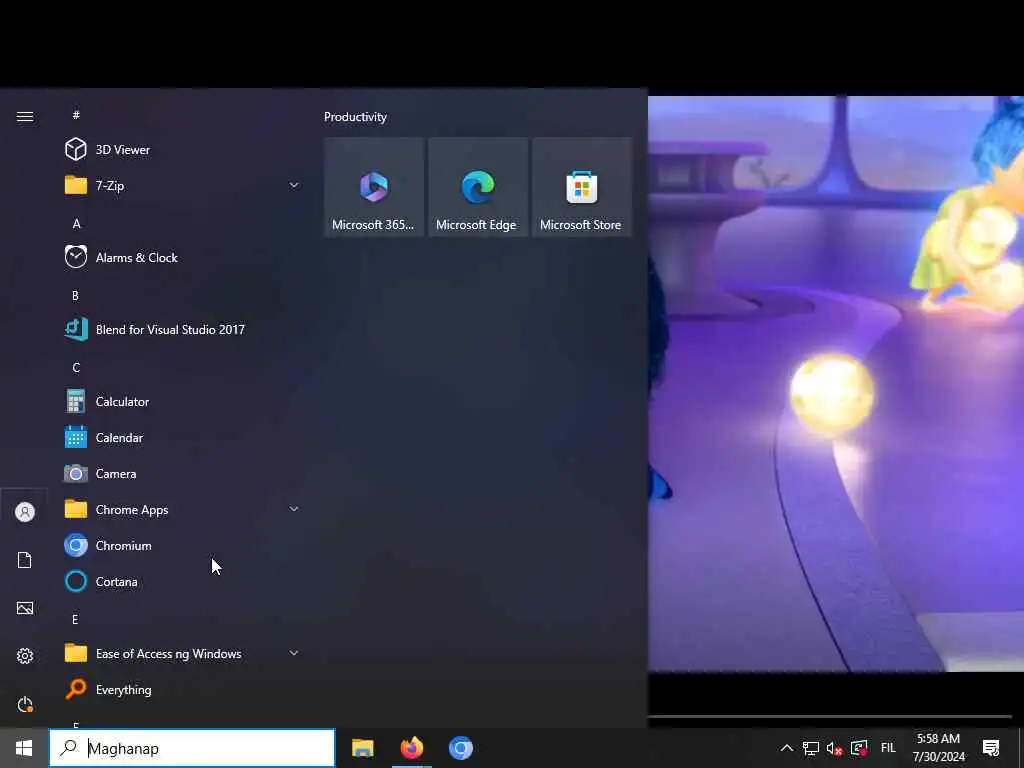Expand Ease of Access ng Windows chevron
The height and width of the screenshot is (768, 1024).
coord(294,653)
